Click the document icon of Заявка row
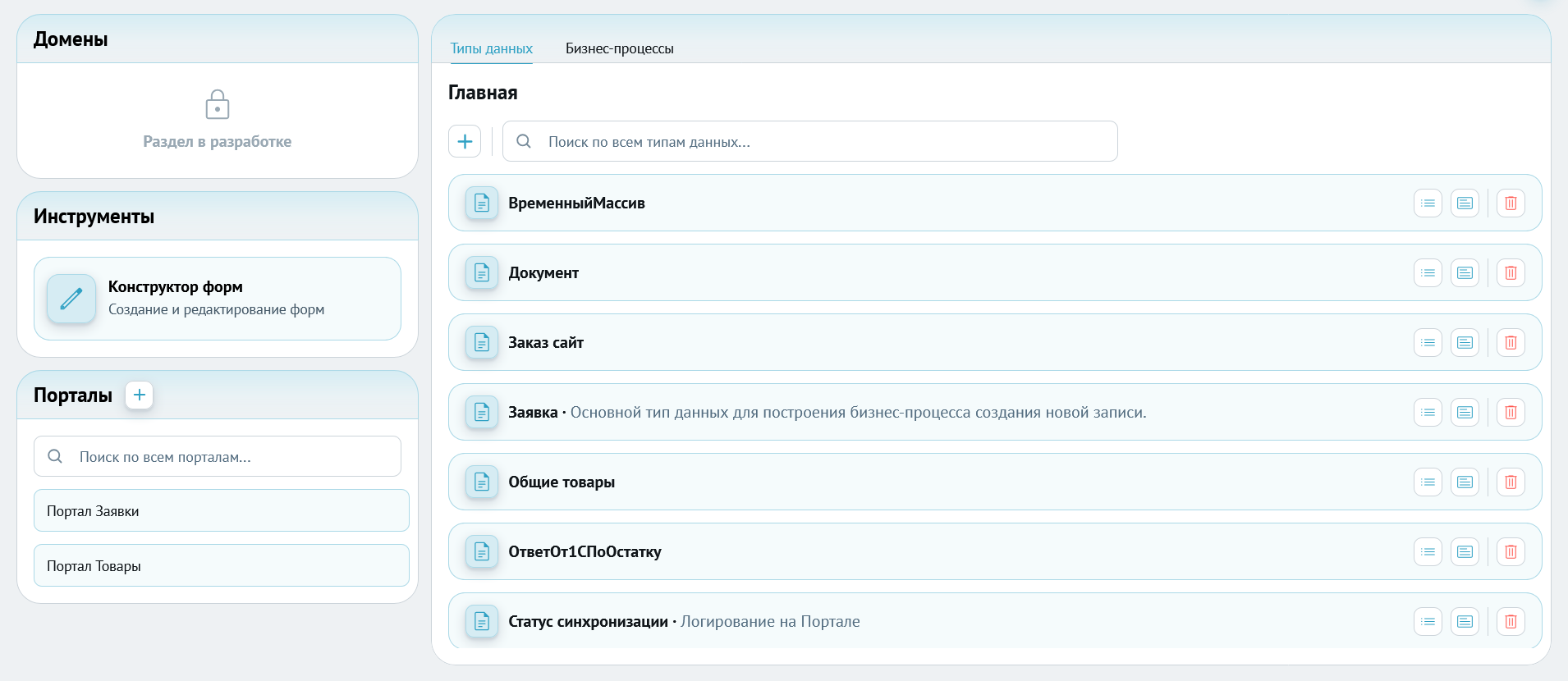This screenshot has height=681, width=1568. (482, 412)
